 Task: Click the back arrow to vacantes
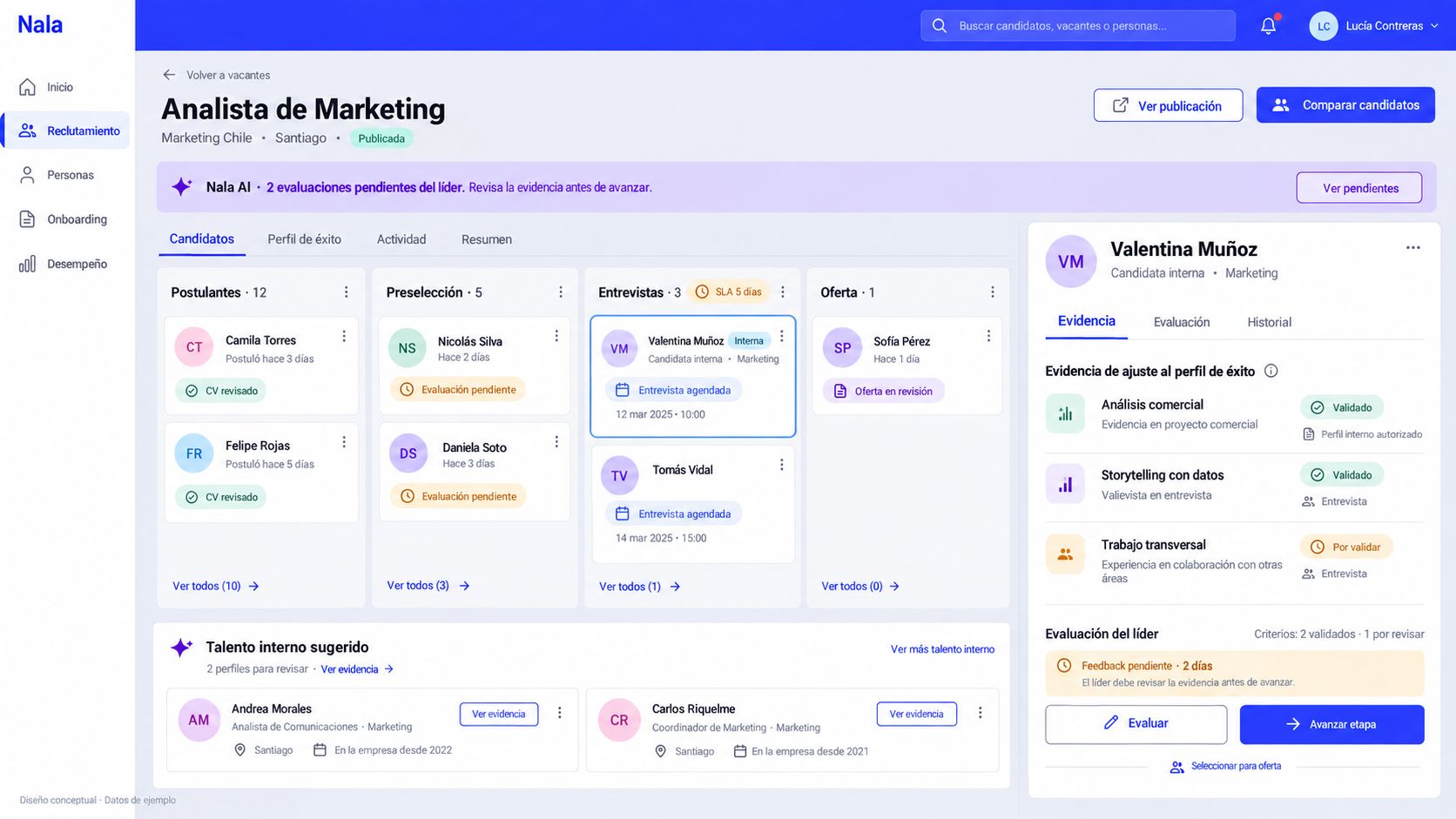coord(169,75)
